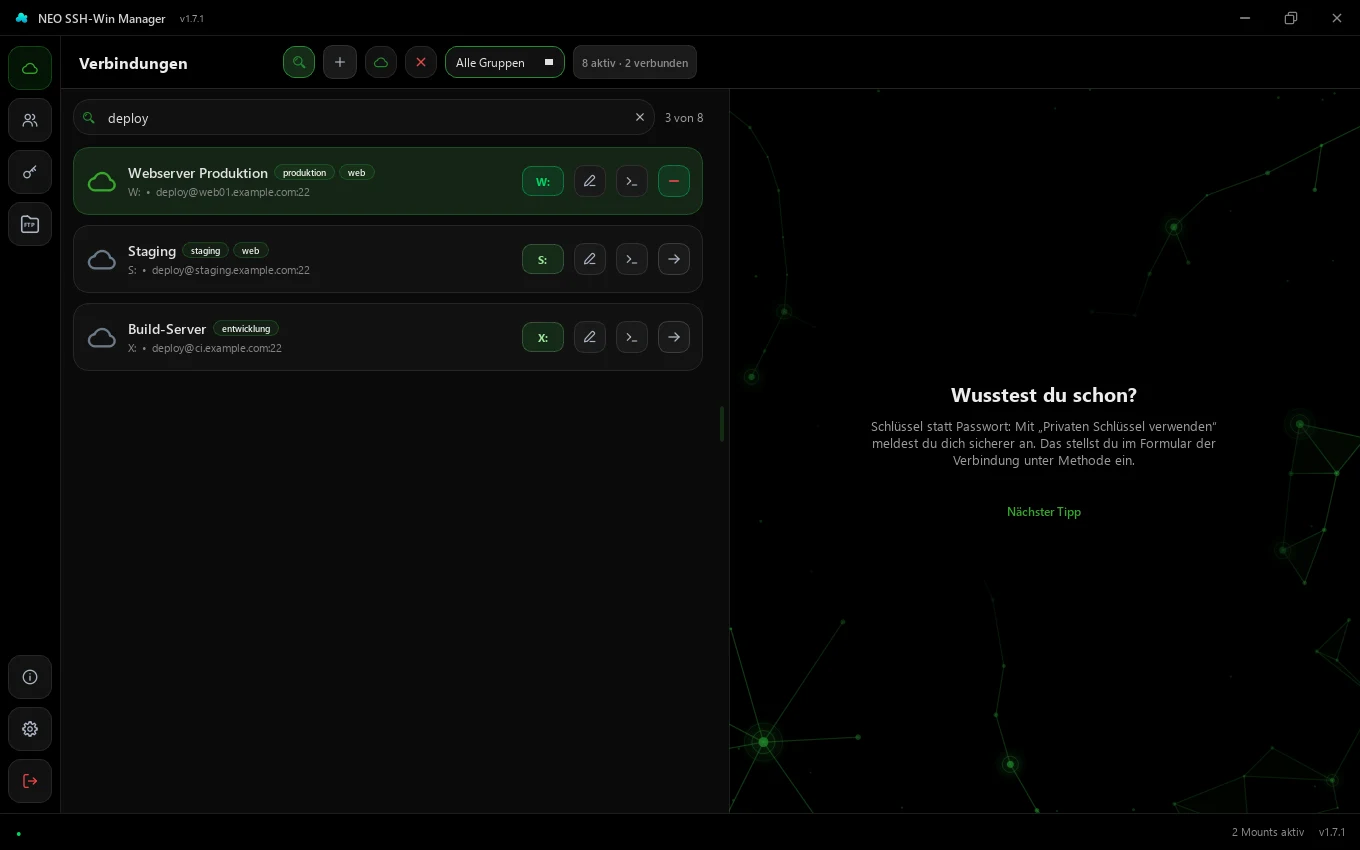Click the "web" tag in the Staging row
The image size is (1360, 850).
[x=250, y=251]
